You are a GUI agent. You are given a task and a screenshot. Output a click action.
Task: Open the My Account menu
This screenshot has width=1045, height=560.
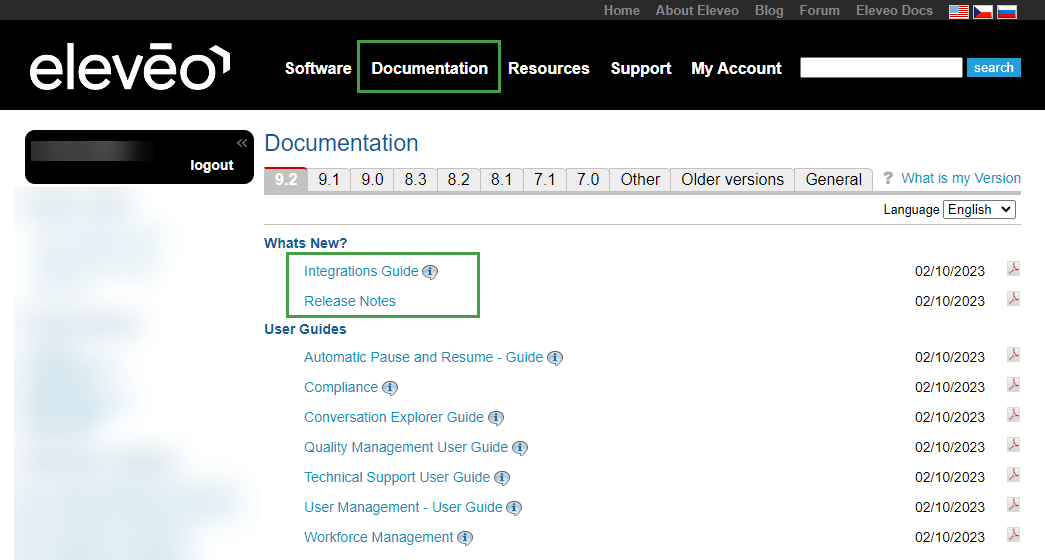pyautogui.click(x=736, y=68)
